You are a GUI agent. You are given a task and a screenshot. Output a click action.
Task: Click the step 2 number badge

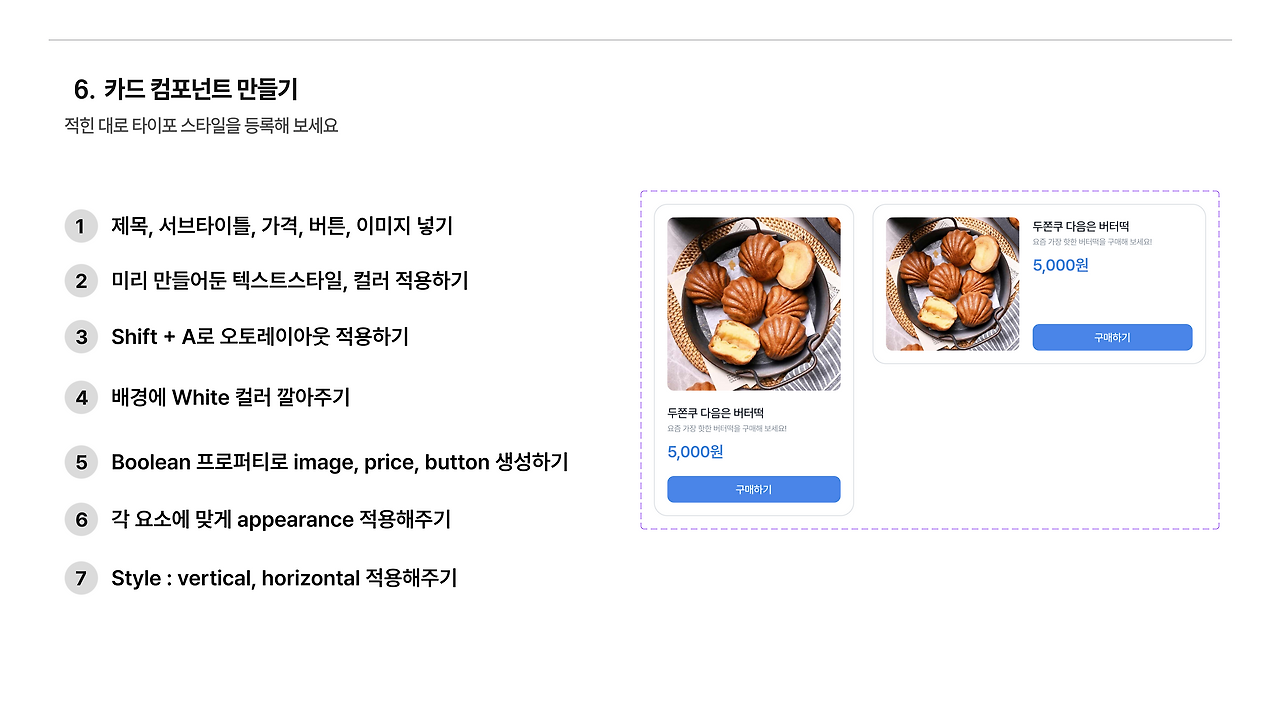coord(81,281)
